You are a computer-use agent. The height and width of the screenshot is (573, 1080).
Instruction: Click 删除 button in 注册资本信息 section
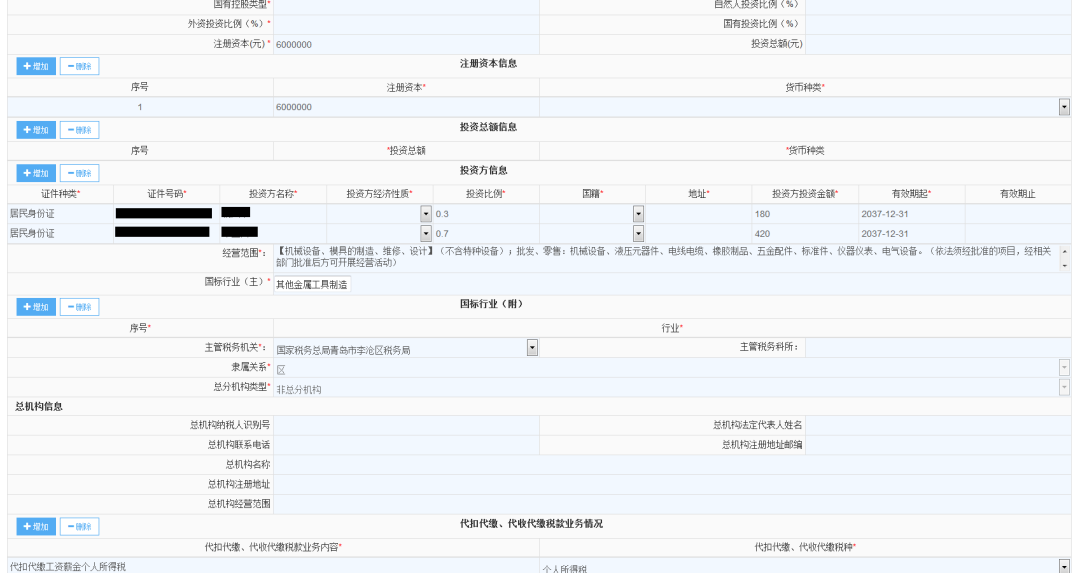pos(79,66)
